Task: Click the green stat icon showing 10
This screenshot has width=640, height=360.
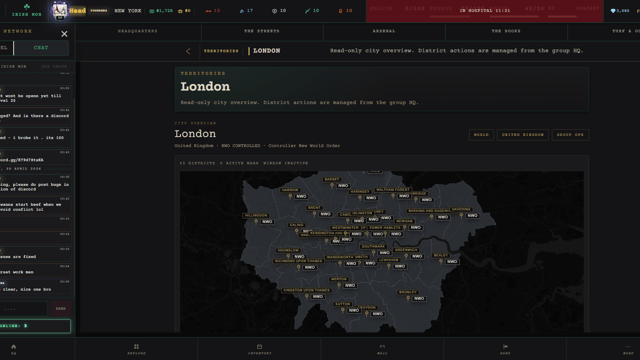Action: pyautogui.click(x=307, y=11)
